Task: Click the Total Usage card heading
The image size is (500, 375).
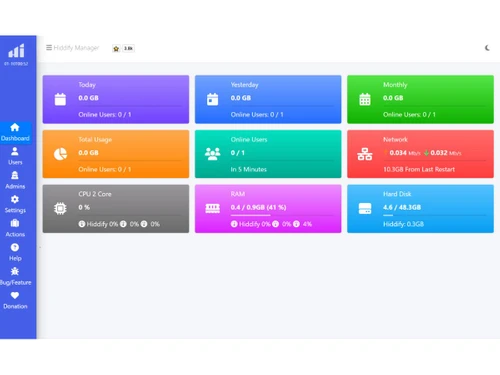Action: click(95, 139)
